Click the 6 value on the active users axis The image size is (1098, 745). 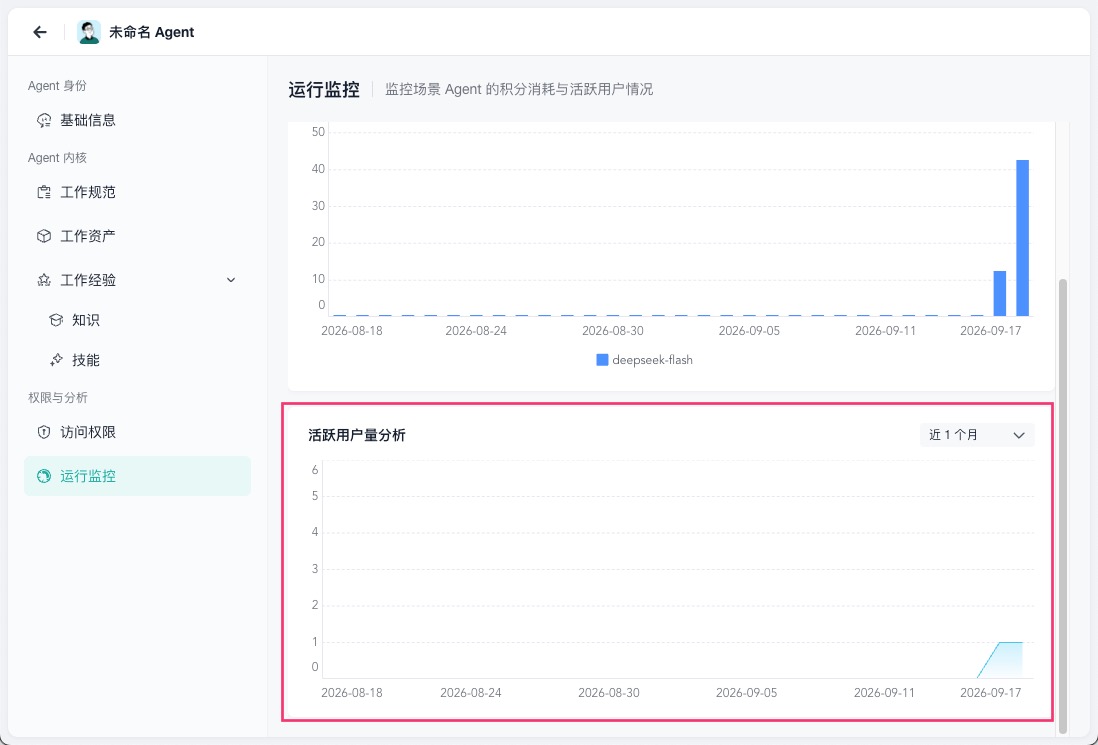pos(315,470)
